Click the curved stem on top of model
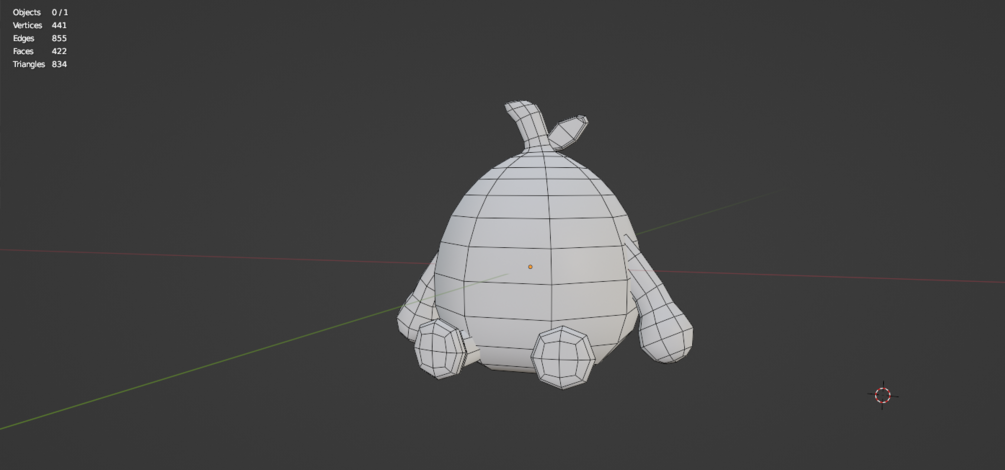Screen dimensions: 1005x470 (528, 124)
